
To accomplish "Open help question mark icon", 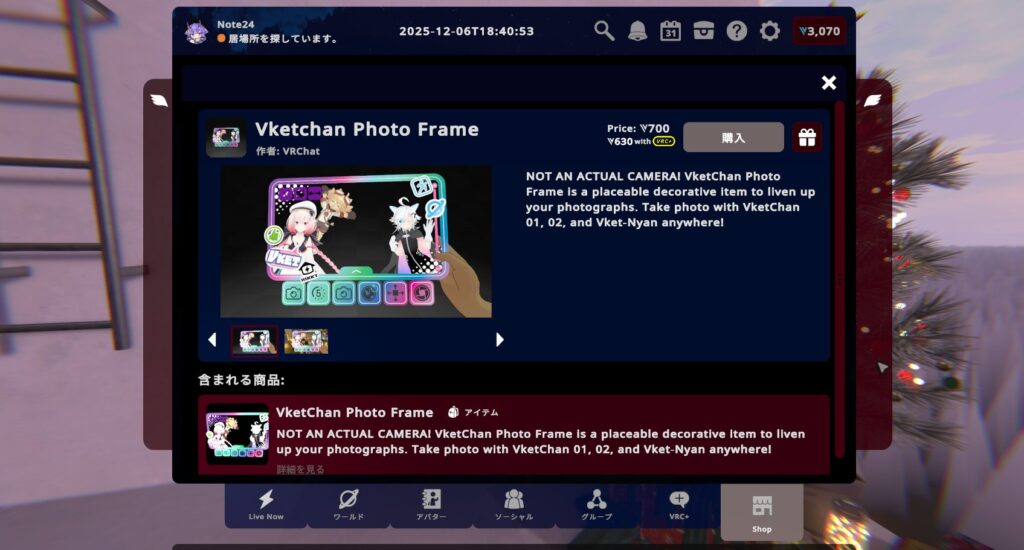I will (x=737, y=31).
